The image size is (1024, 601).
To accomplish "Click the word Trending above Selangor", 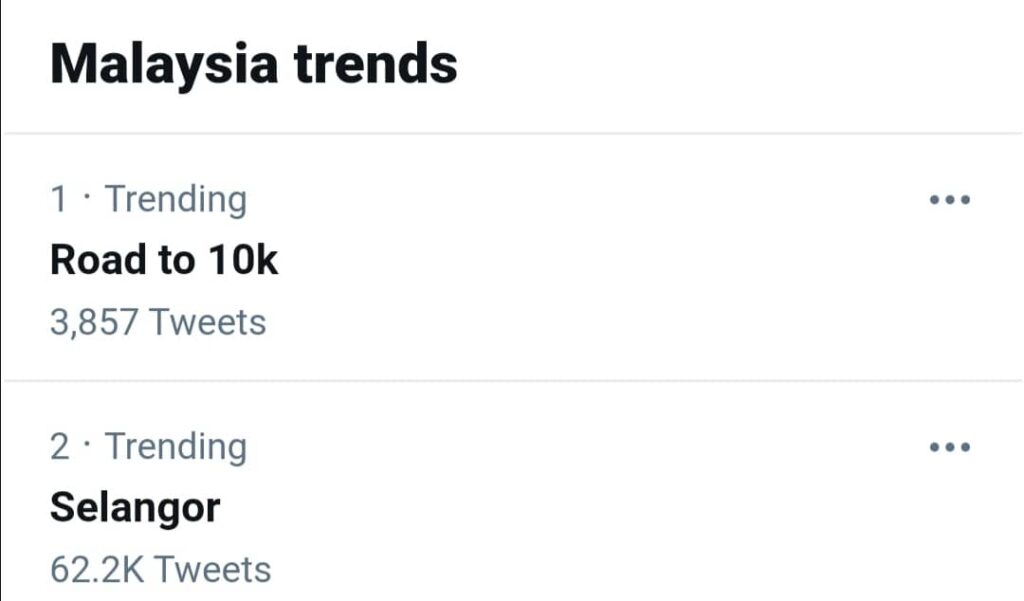I will [x=176, y=446].
